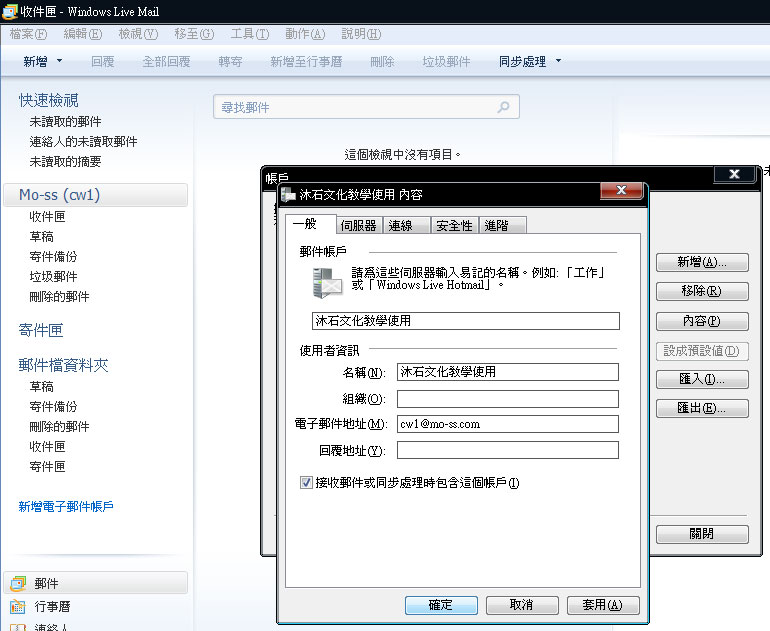This screenshot has height=631, width=770.
Task: Open the 說明(H) menu
Action: click(361, 34)
